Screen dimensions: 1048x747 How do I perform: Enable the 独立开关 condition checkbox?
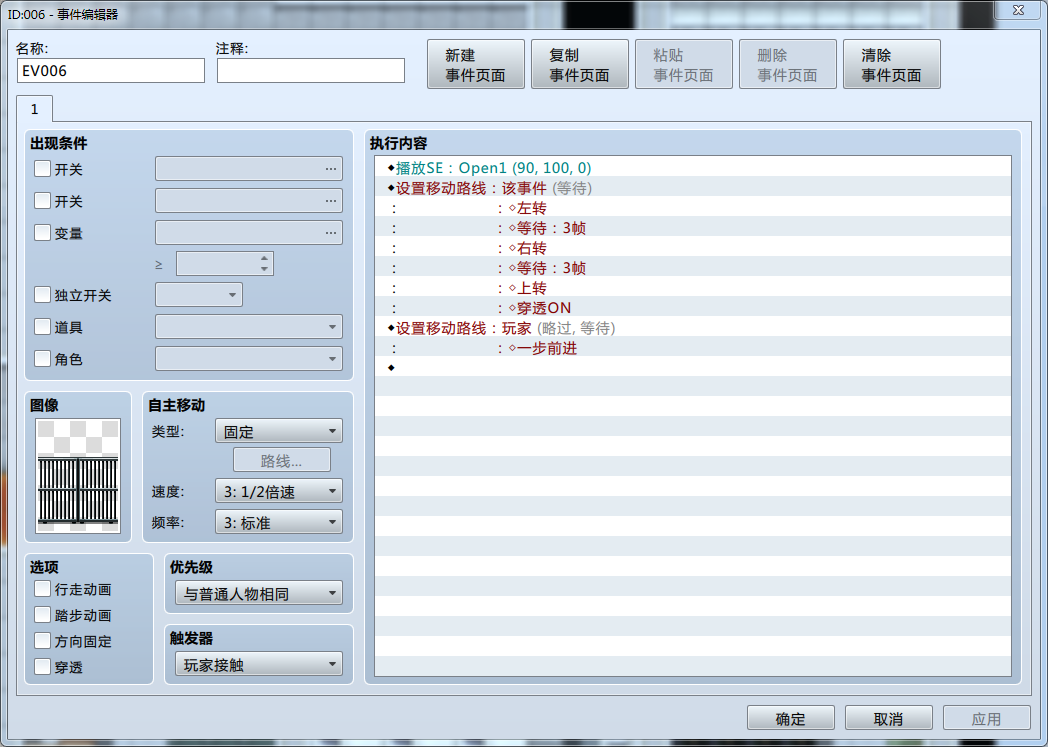click(x=42, y=295)
